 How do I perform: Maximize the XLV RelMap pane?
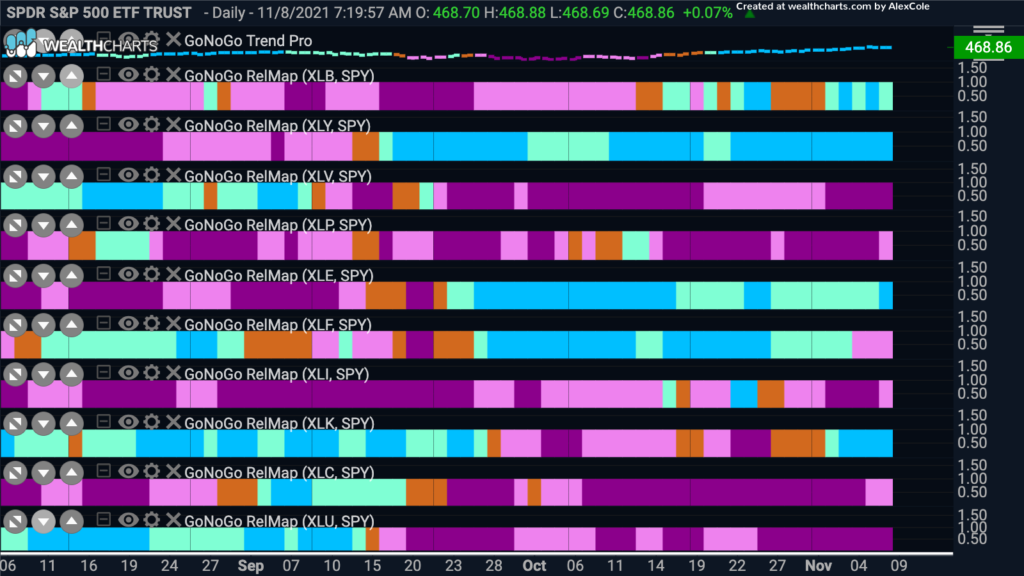(15, 176)
